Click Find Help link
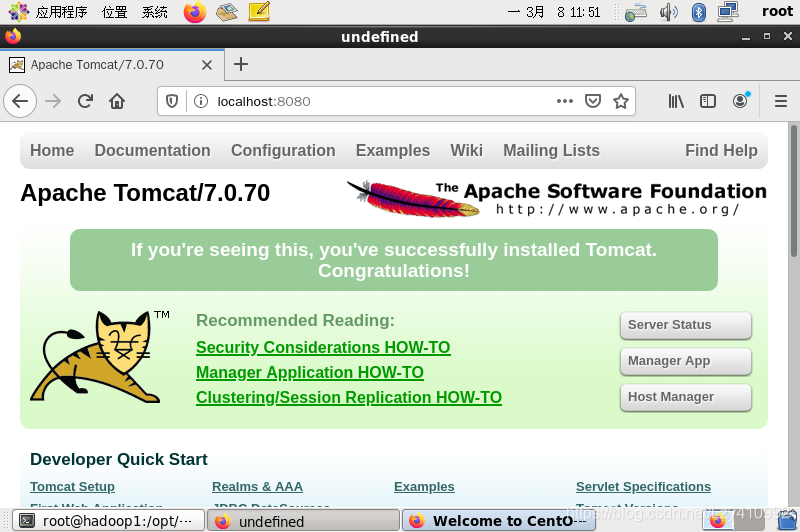800x532 pixels. (x=721, y=150)
